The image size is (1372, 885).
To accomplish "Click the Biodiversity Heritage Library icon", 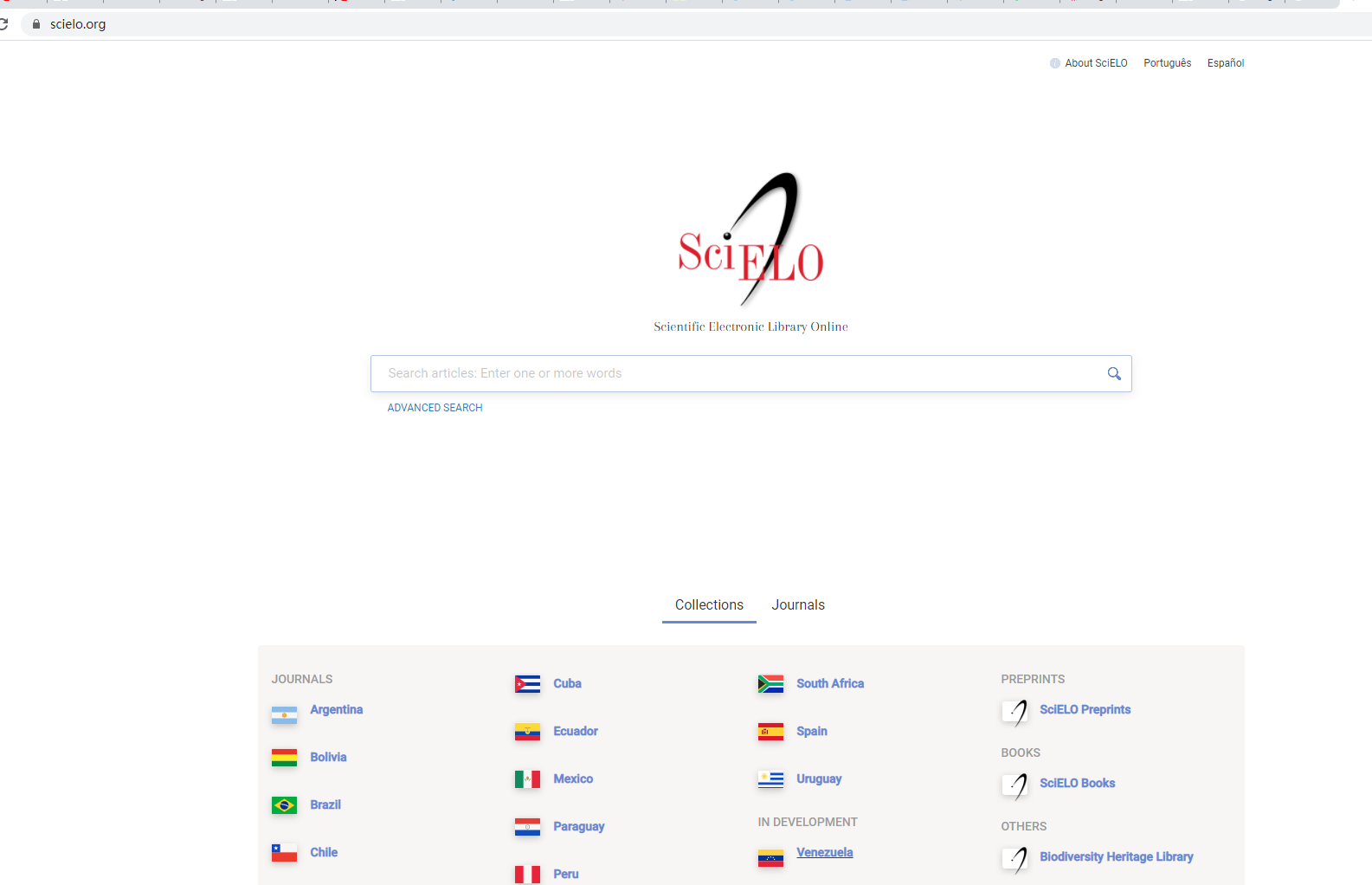I will click(x=1015, y=858).
